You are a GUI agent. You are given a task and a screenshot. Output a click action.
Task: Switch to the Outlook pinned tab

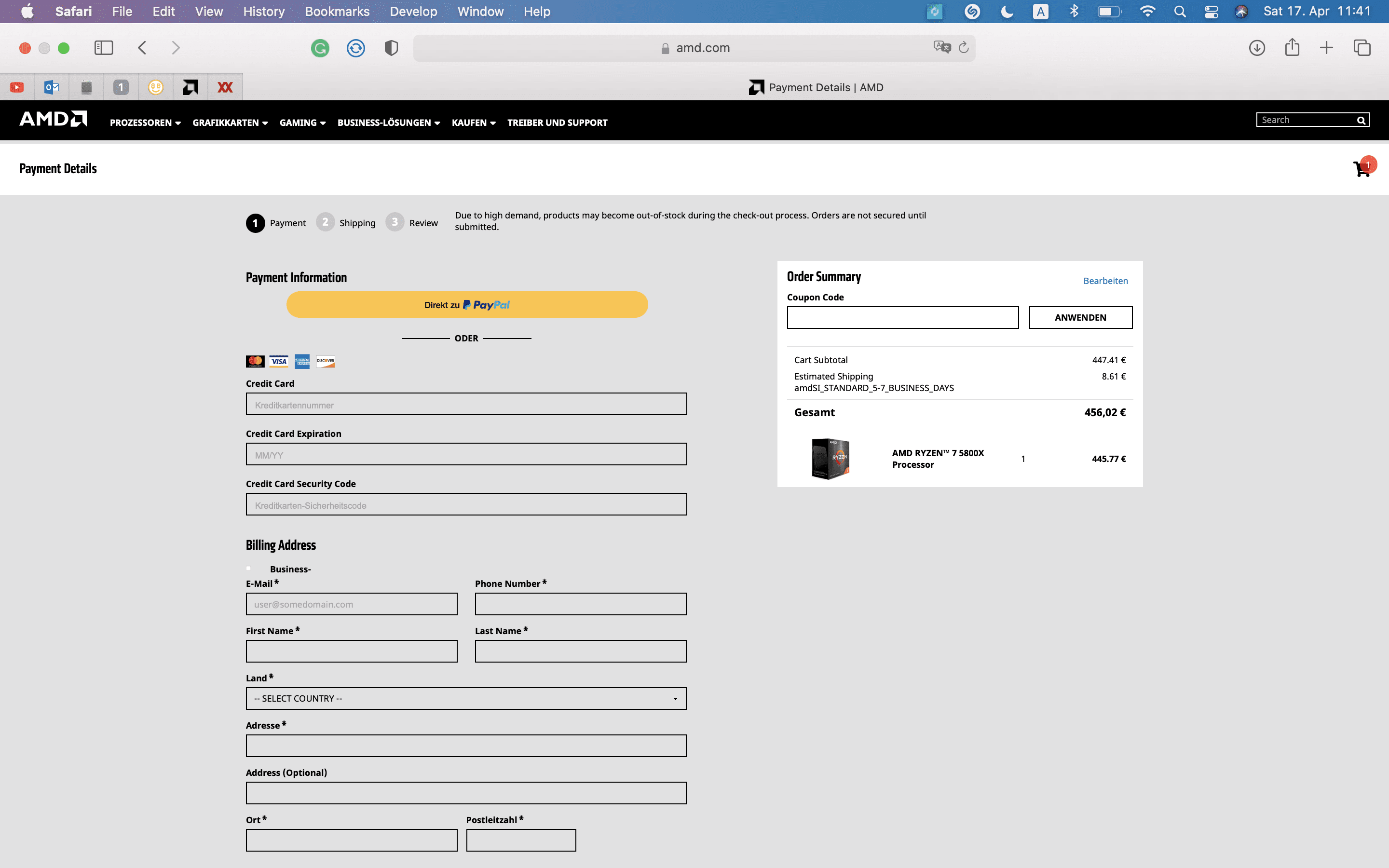(52, 87)
